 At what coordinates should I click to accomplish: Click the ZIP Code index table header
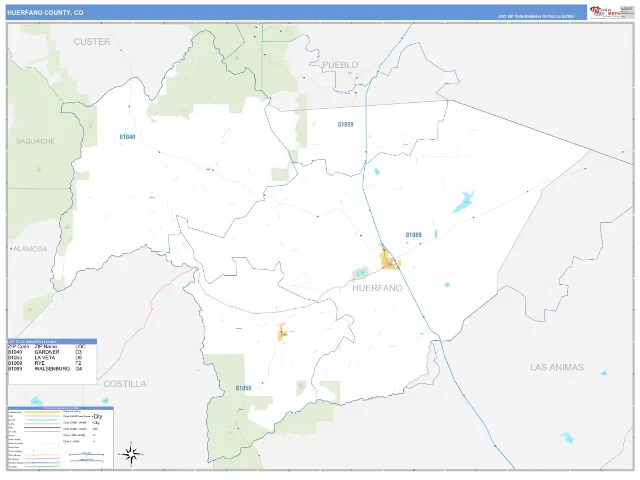click(x=52, y=341)
